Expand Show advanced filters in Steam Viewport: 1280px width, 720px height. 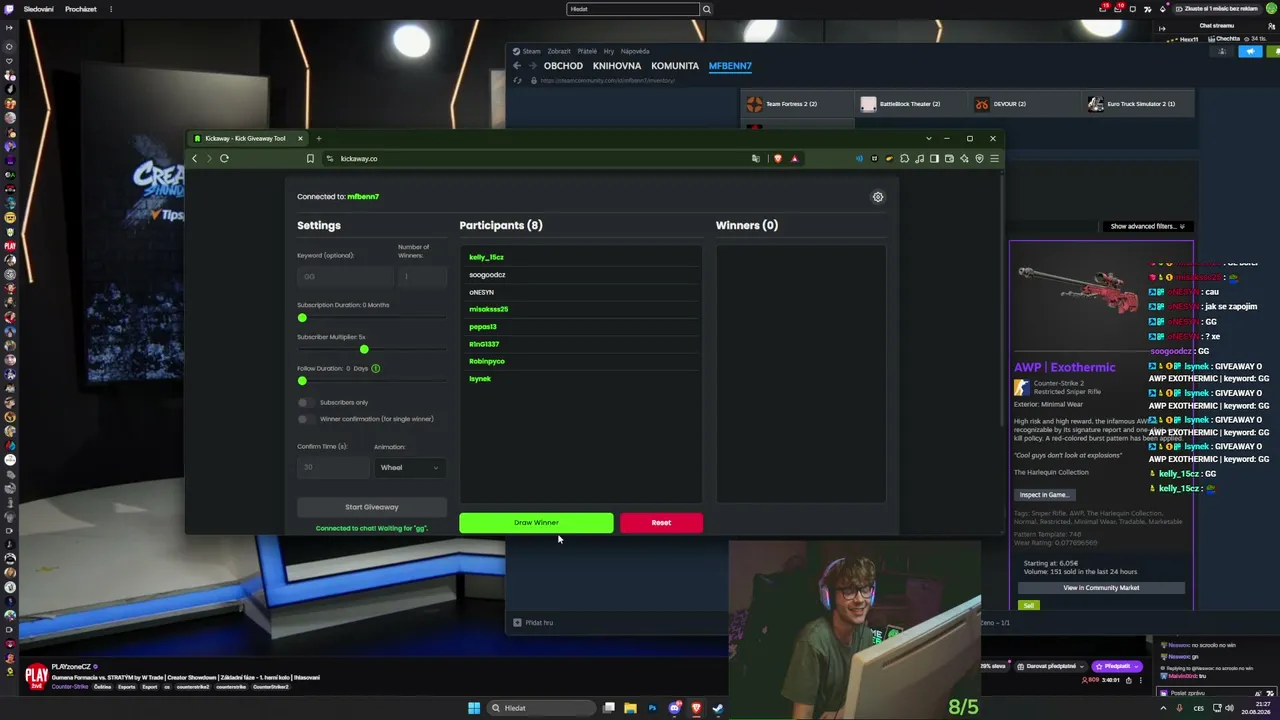[1147, 226]
